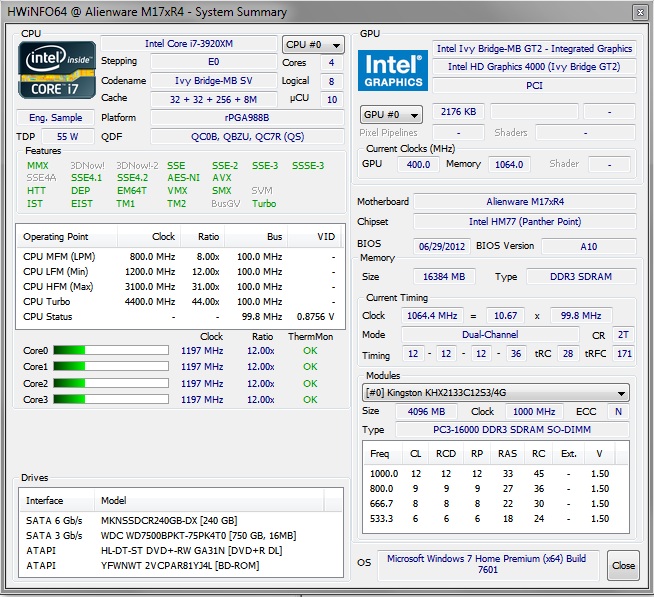Select the 1000.0 frequency timing row
The width and height of the screenshot is (654, 597).
496,474
